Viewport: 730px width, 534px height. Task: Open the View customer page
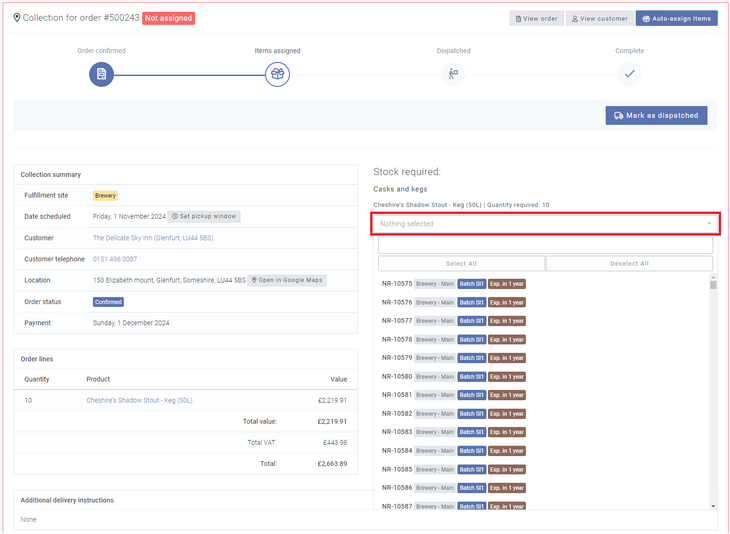(599, 18)
